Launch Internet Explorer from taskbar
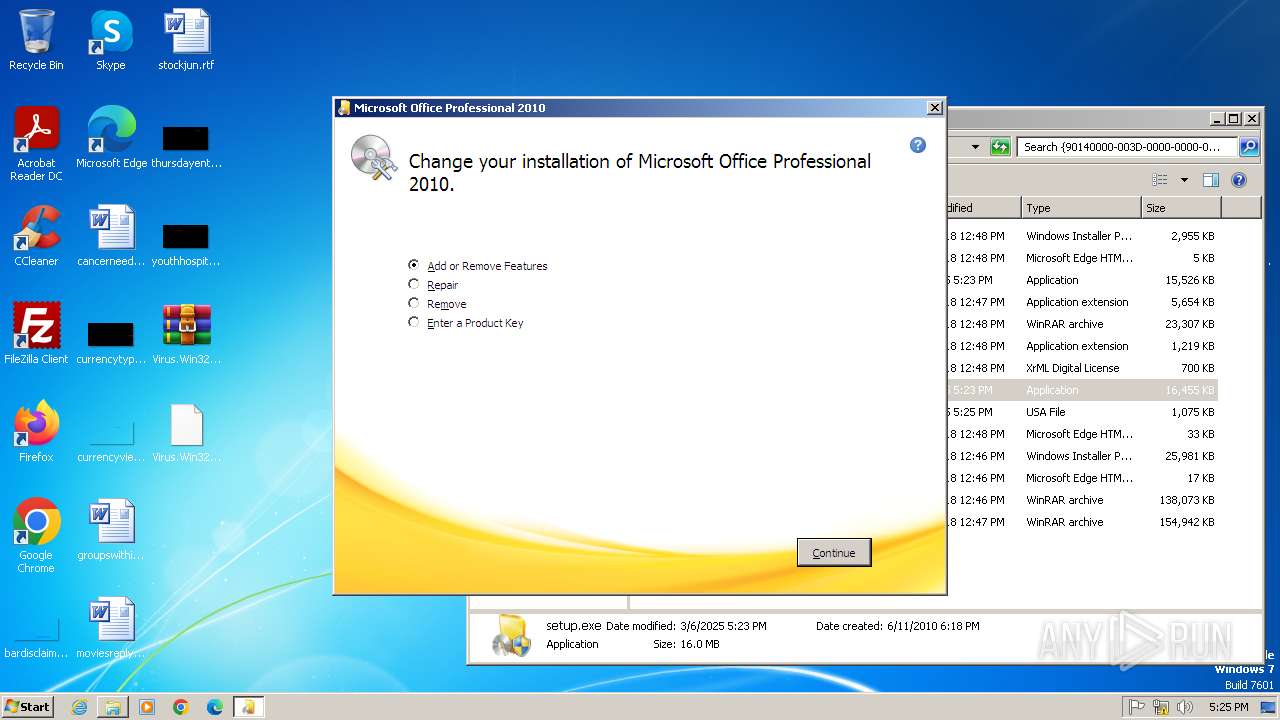This screenshot has width=1280, height=720. pyautogui.click(x=79, y=707)
